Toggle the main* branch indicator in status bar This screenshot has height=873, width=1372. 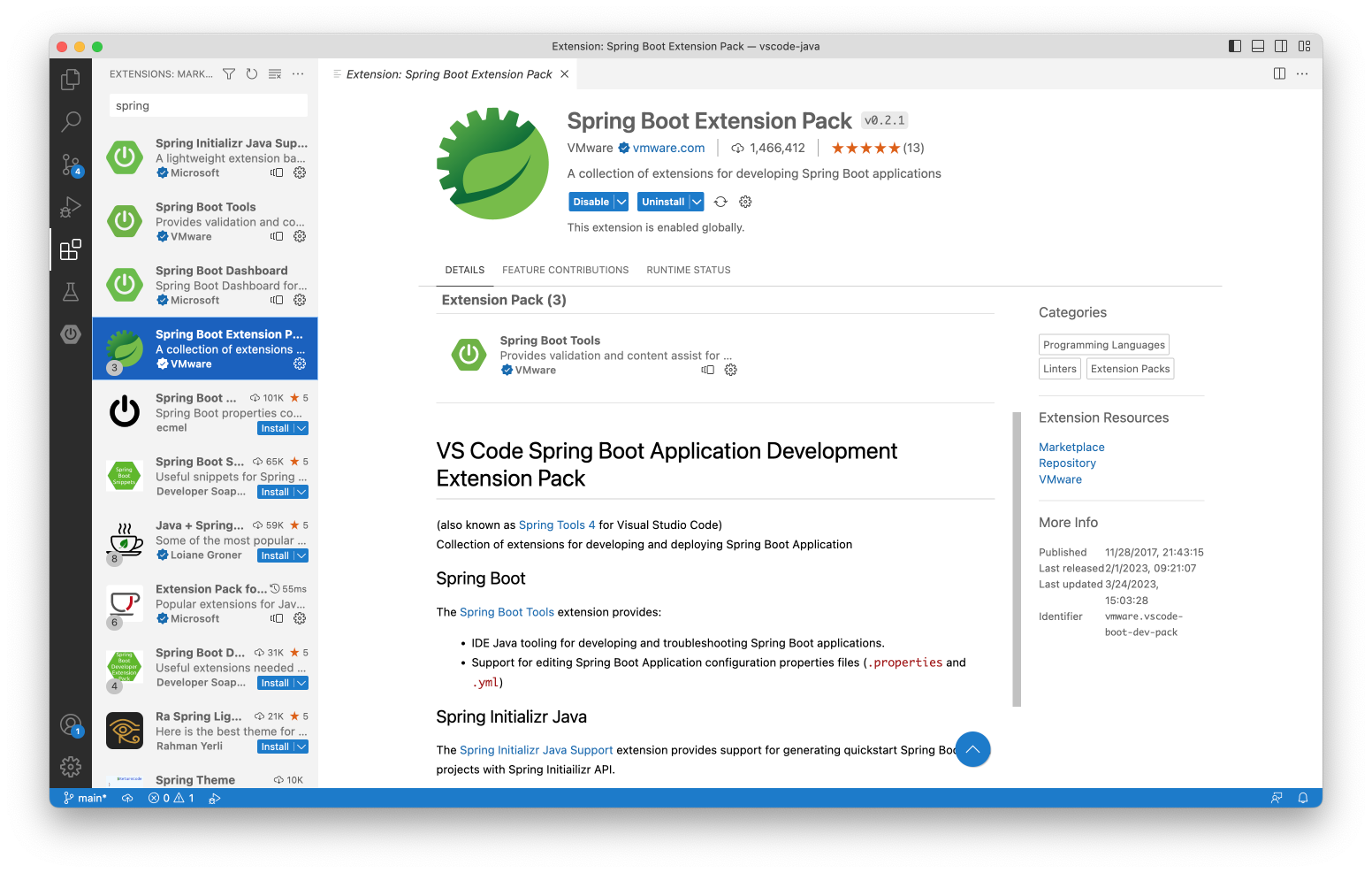click(85, 797)
